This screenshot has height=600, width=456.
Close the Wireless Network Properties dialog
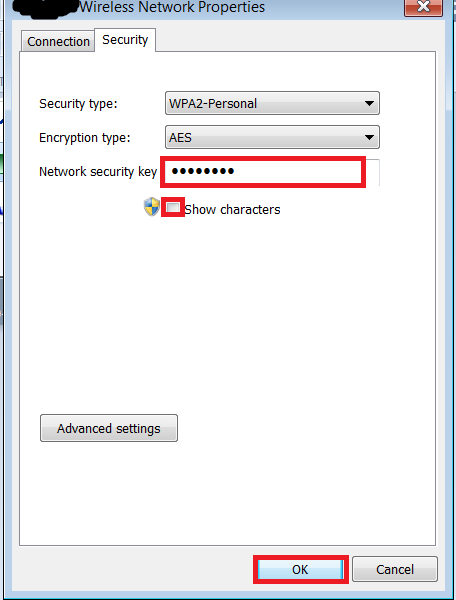(x=423, y=7)
